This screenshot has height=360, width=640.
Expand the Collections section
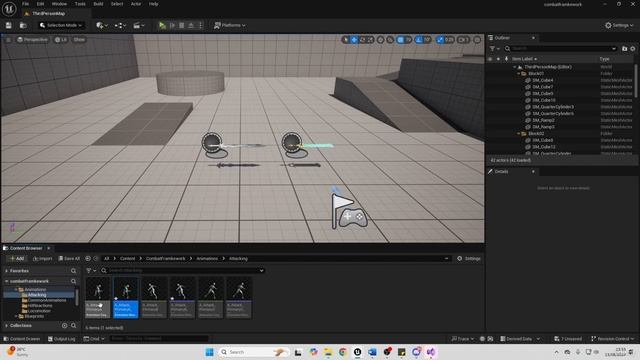[7, 325]
